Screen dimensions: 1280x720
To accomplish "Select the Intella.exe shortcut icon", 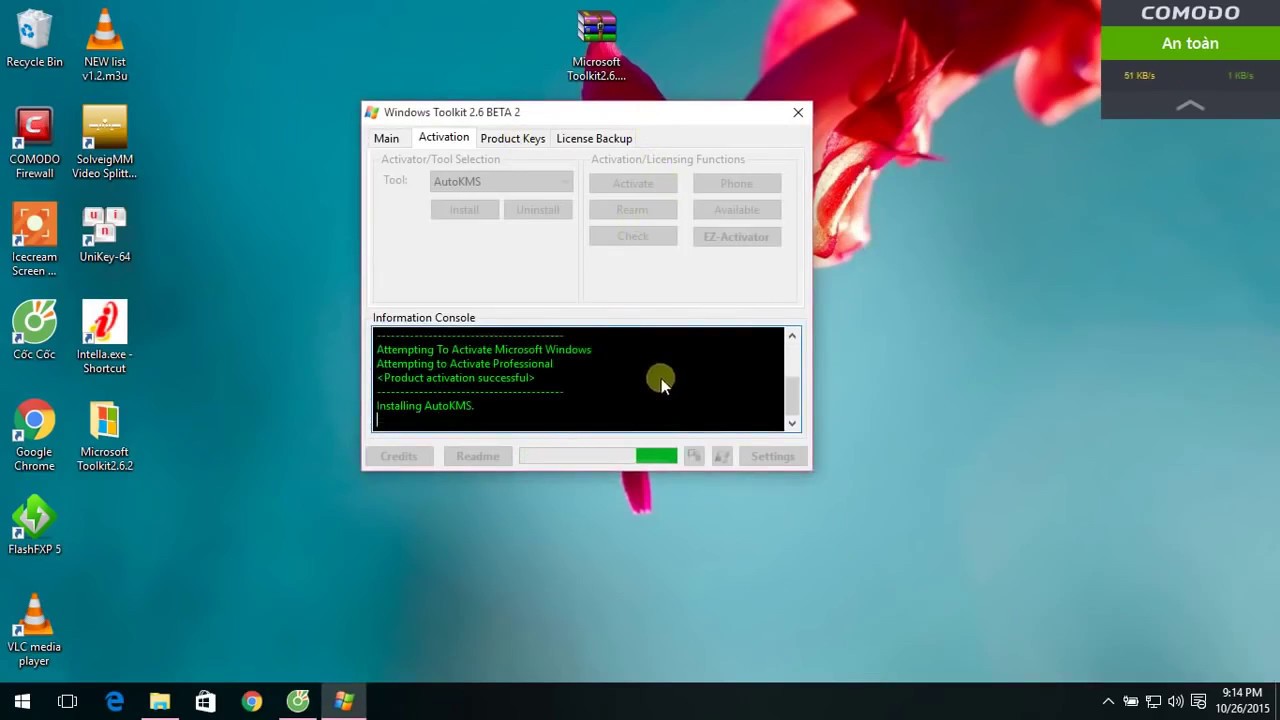I will [105, 338].
